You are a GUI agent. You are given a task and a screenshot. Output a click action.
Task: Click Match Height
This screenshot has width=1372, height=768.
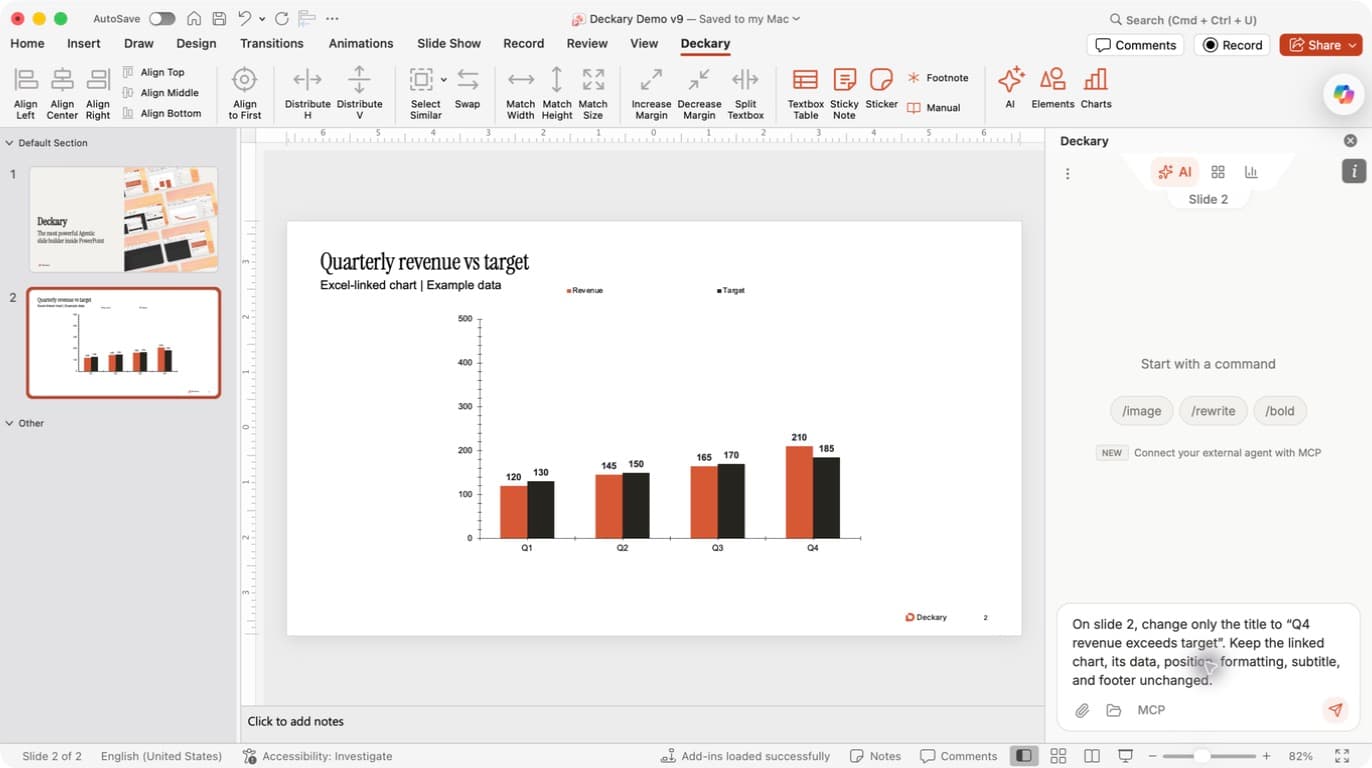pos(557,93)
